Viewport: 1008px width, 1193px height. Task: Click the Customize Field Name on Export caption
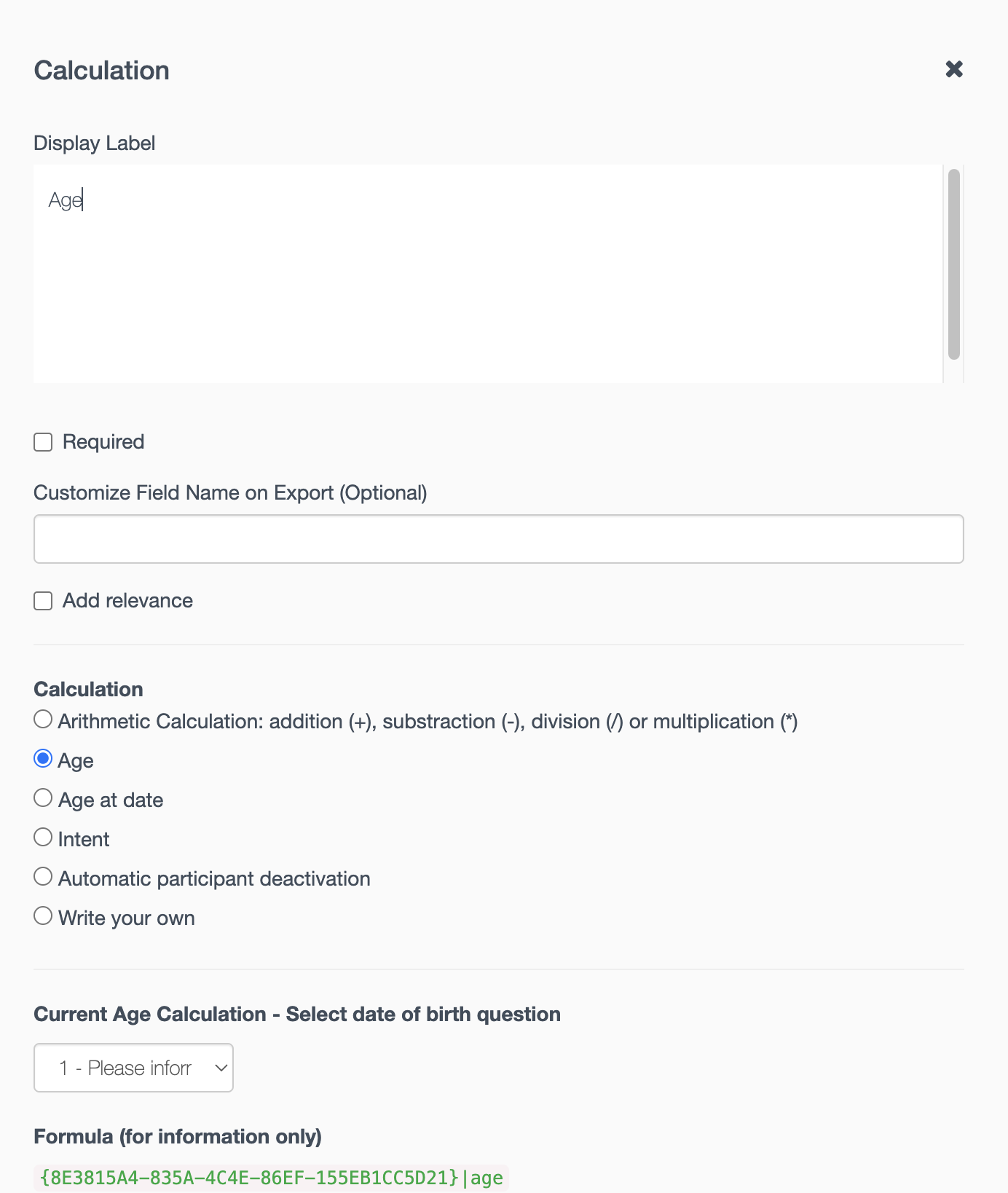point(230,493)
